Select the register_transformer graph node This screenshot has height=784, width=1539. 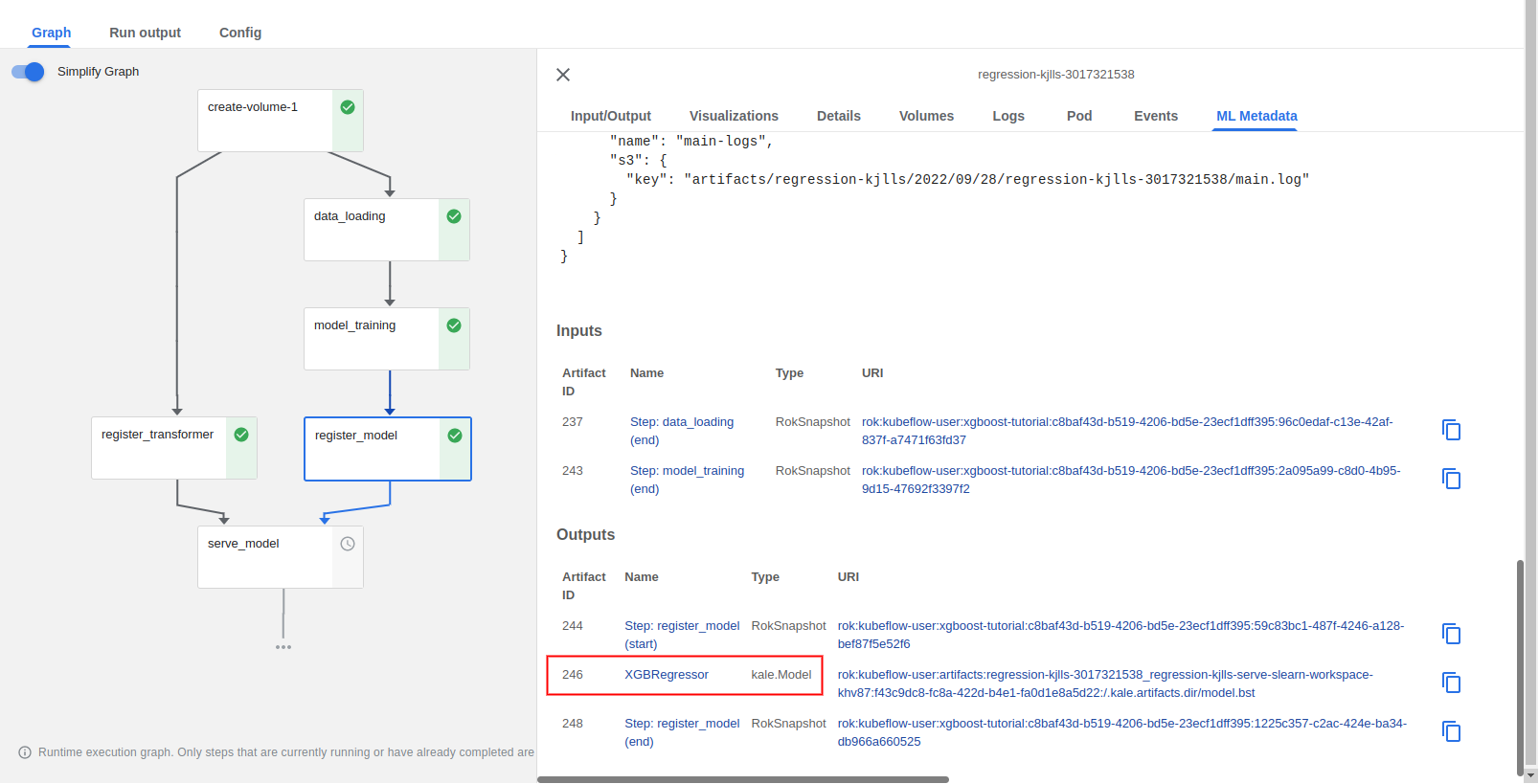[174, 448]
